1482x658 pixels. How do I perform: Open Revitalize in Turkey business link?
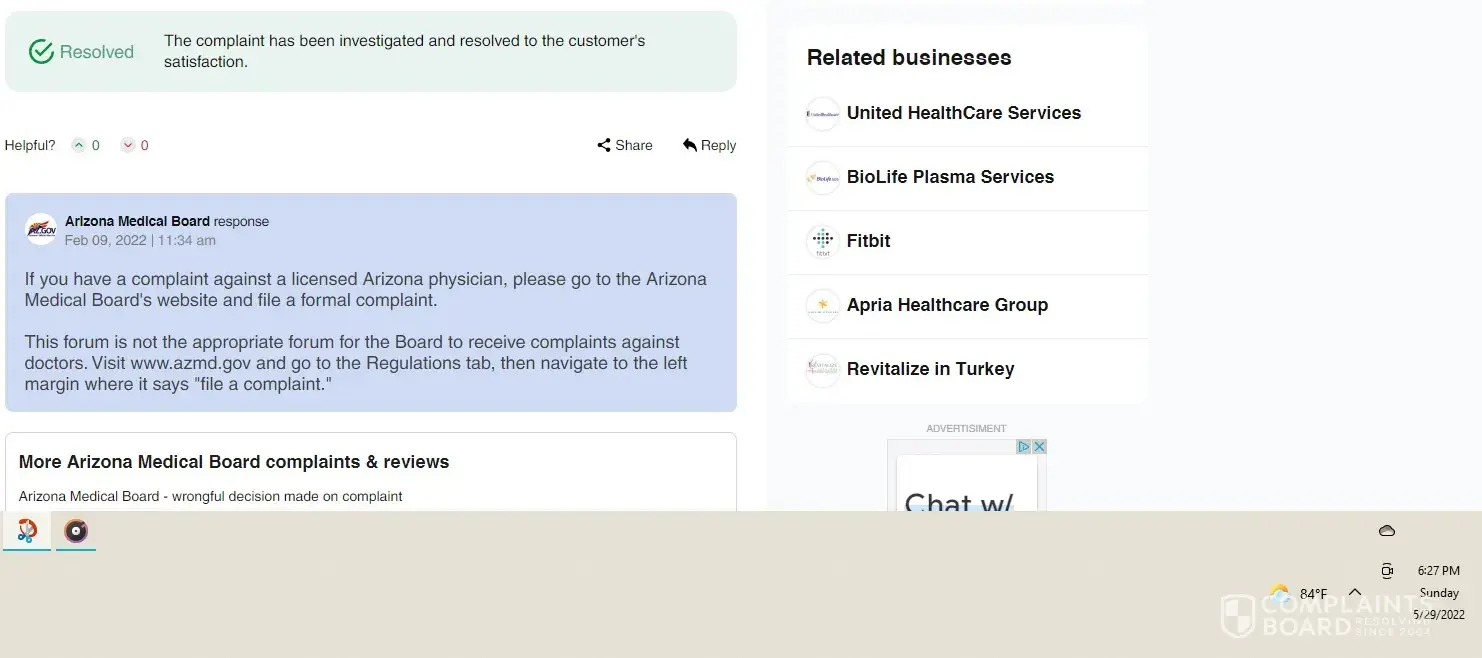point(930,369)
